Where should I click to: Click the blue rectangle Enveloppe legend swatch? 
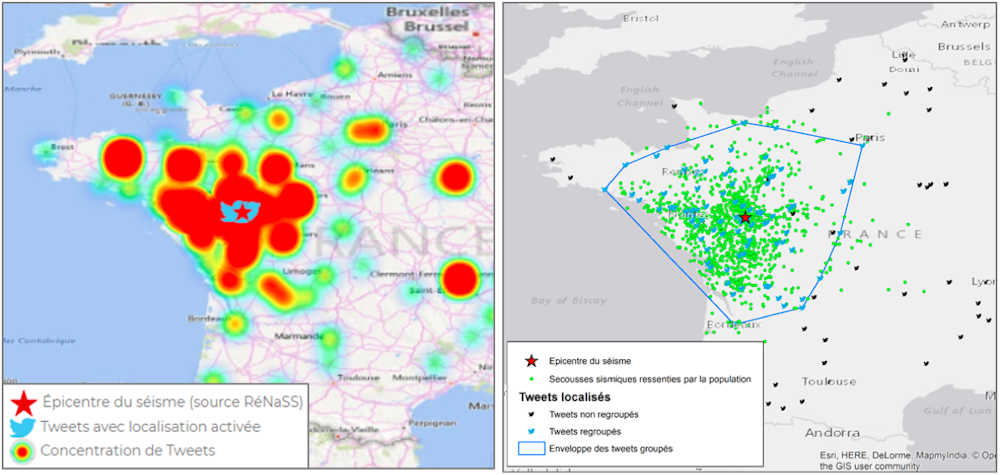tap(530, 449)
